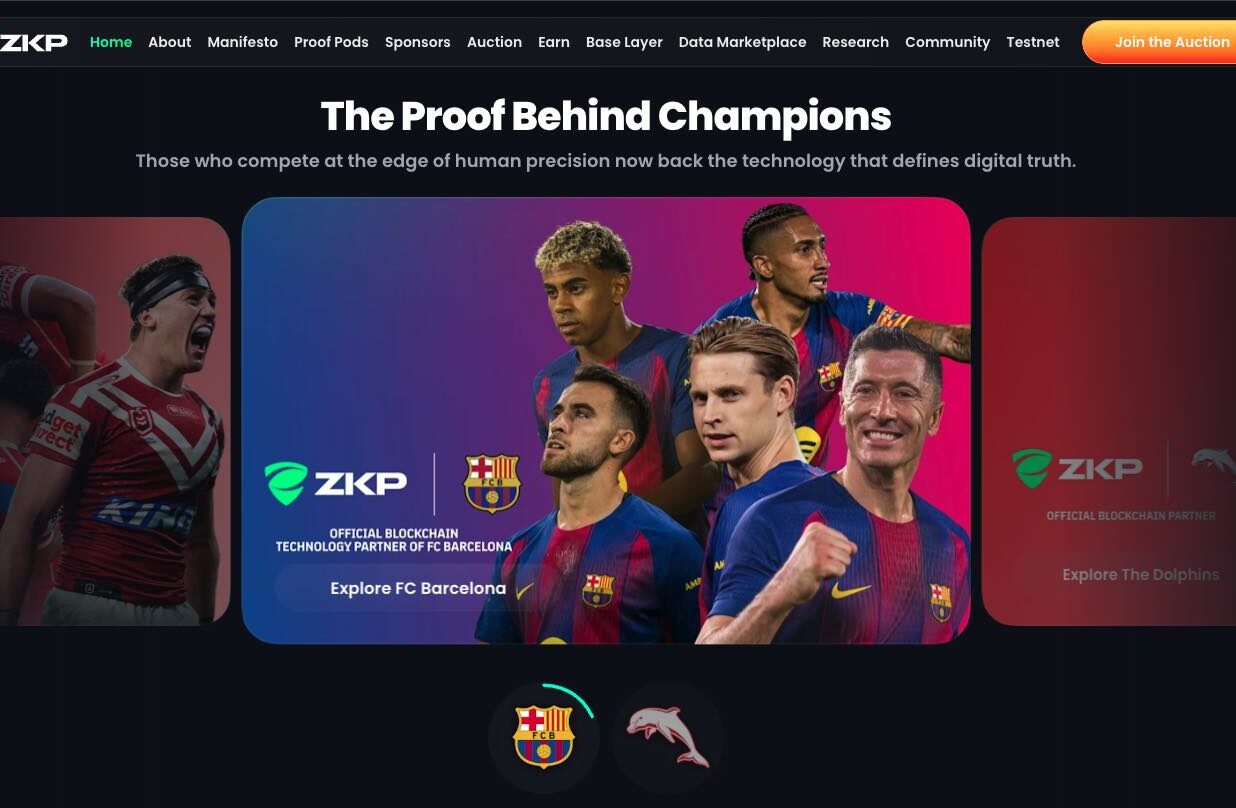The image size is (1236, 808).
Task: Click the Join the Auction button
Action: [1160, 42]
